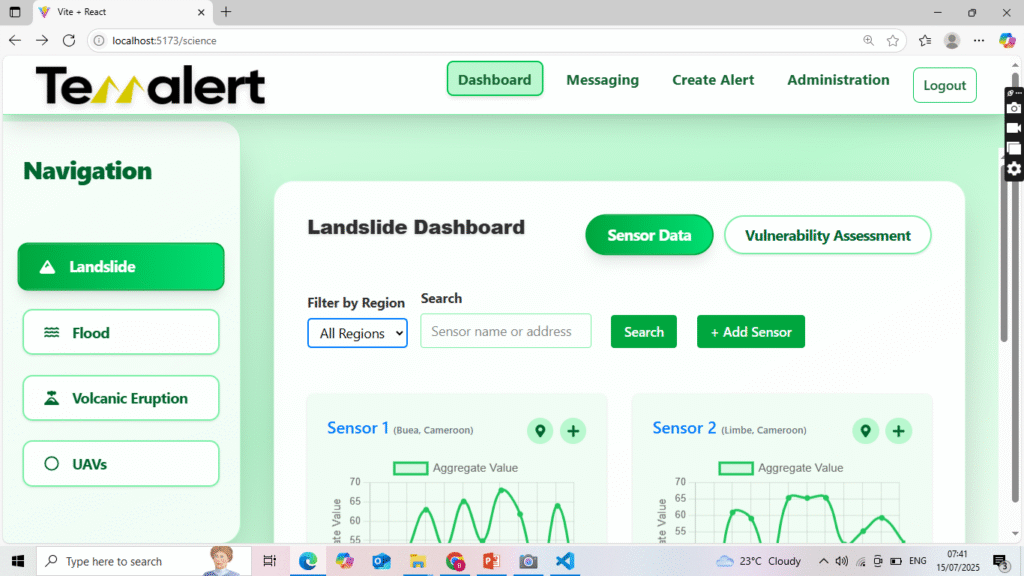
Task: Open browser Settings and more menu
Action: pos(979,40)
